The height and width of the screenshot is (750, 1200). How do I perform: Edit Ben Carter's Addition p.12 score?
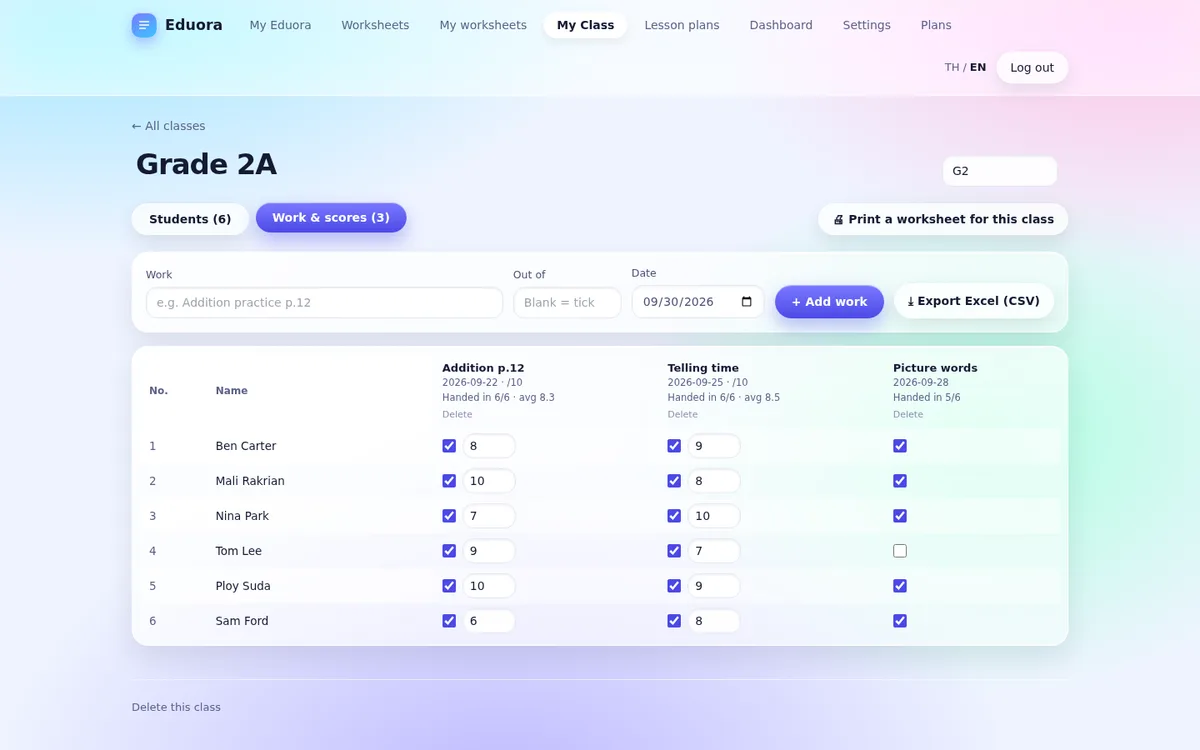pyautogui.click(x=489, y=446)
